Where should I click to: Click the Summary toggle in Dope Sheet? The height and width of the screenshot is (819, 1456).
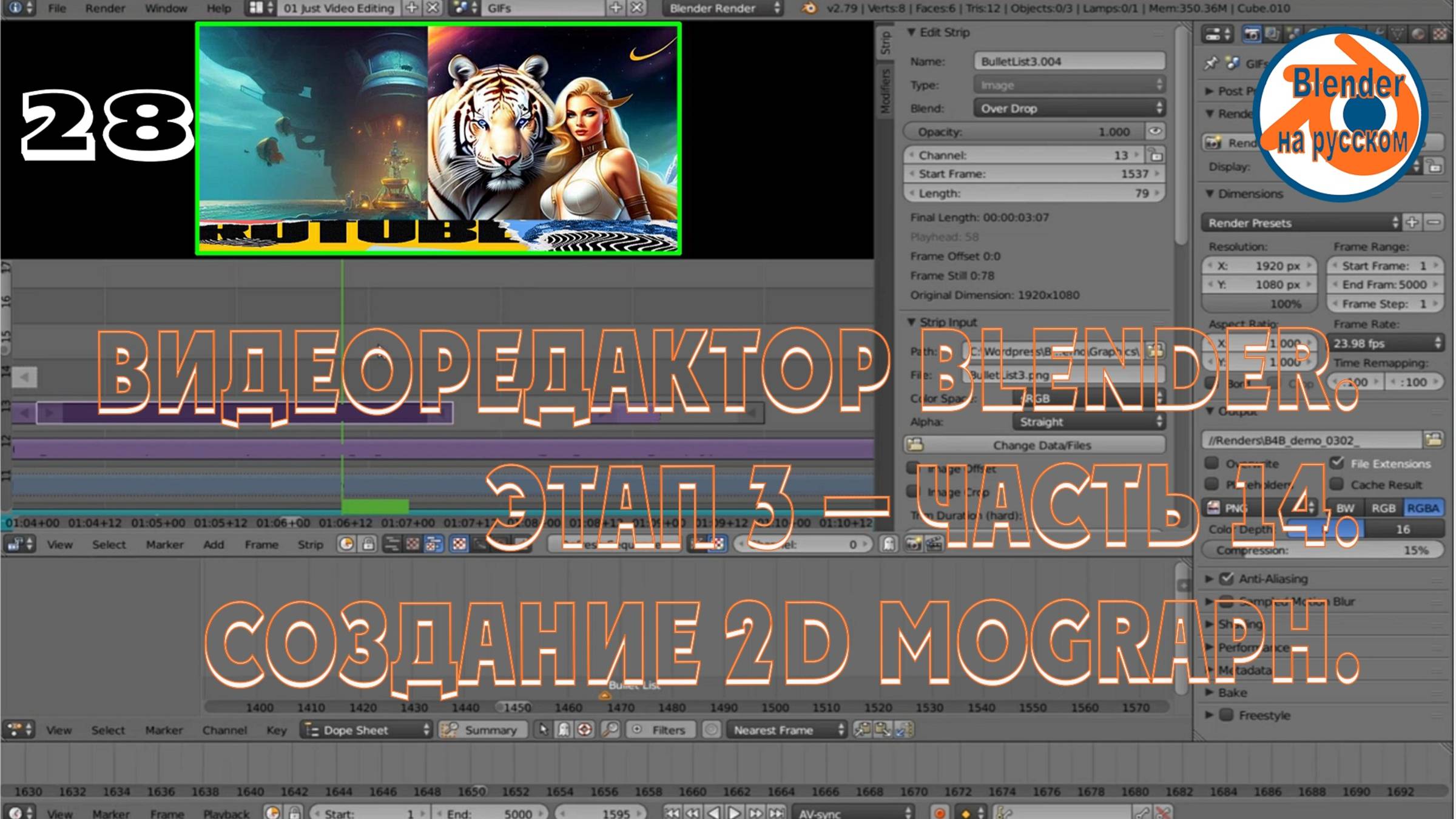pyautogui.click(x=482, y=730)
